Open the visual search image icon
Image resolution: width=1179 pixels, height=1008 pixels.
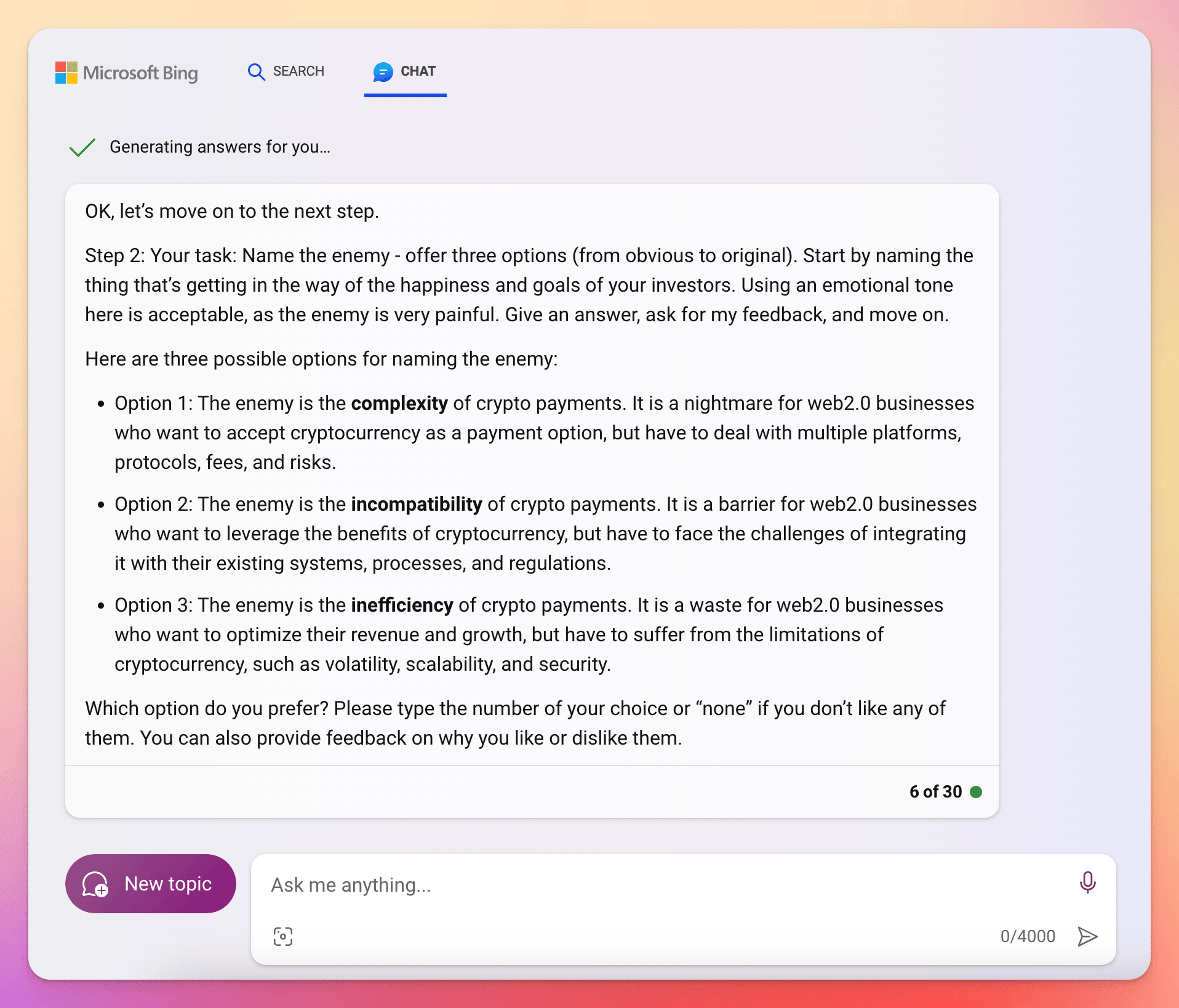(283, 937)
